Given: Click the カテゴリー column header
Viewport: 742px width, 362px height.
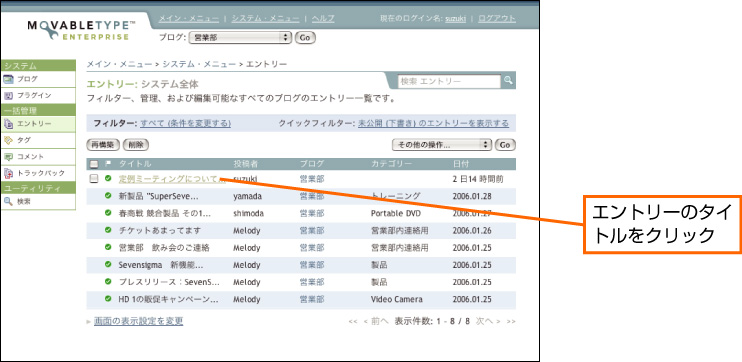Looking at the screenshot, I should [x=391, y=164].
